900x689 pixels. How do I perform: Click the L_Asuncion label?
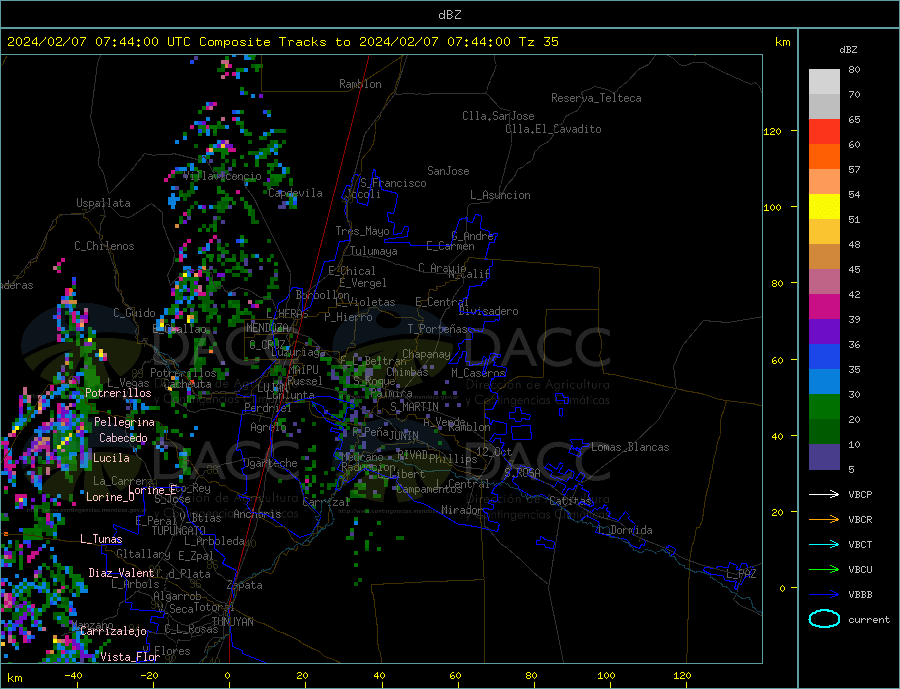coord(500,195)
